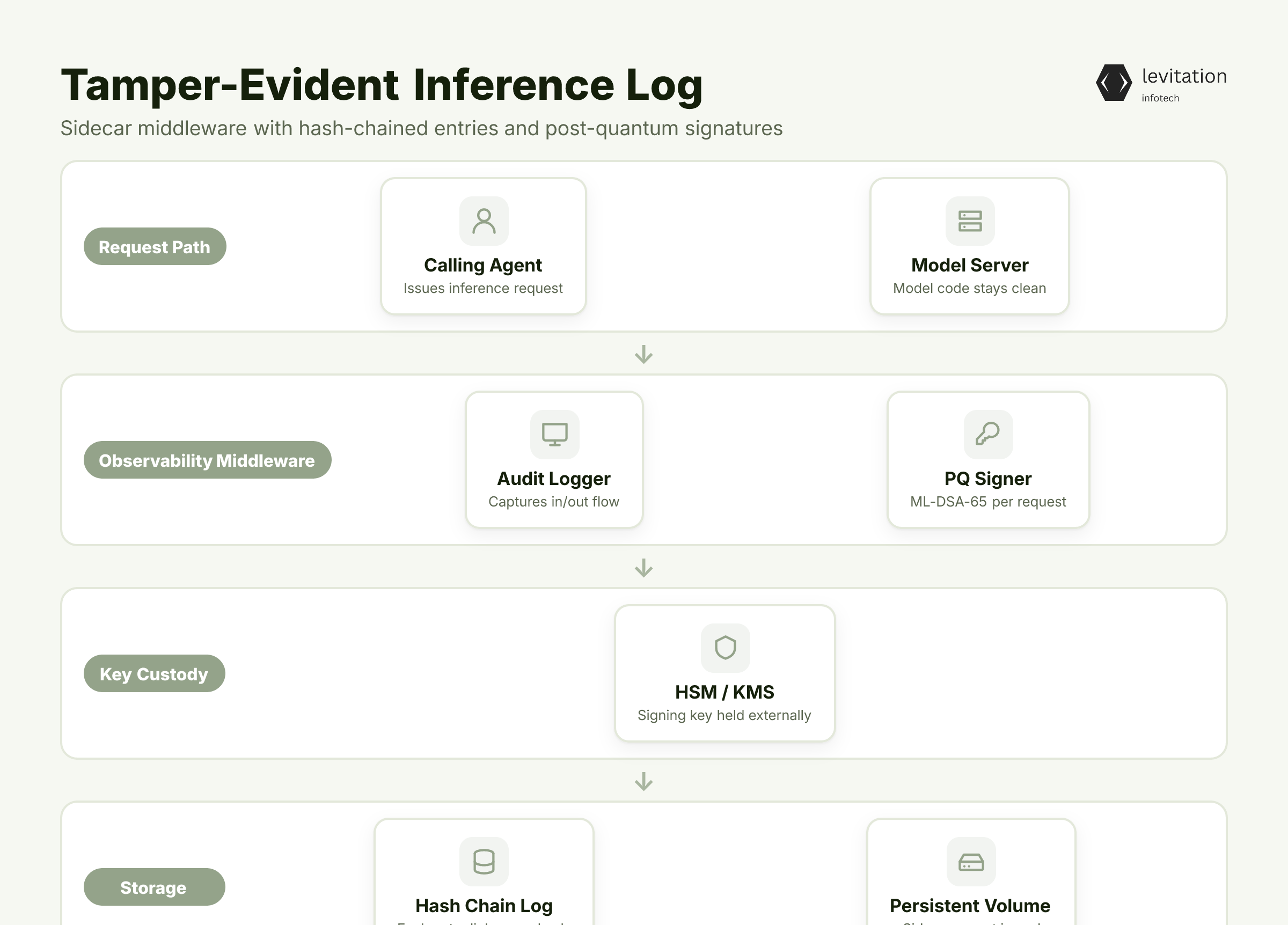The image size is (1288, 925).
Task: Click the Hash Chain Log card title
Action: coord(484,906)
